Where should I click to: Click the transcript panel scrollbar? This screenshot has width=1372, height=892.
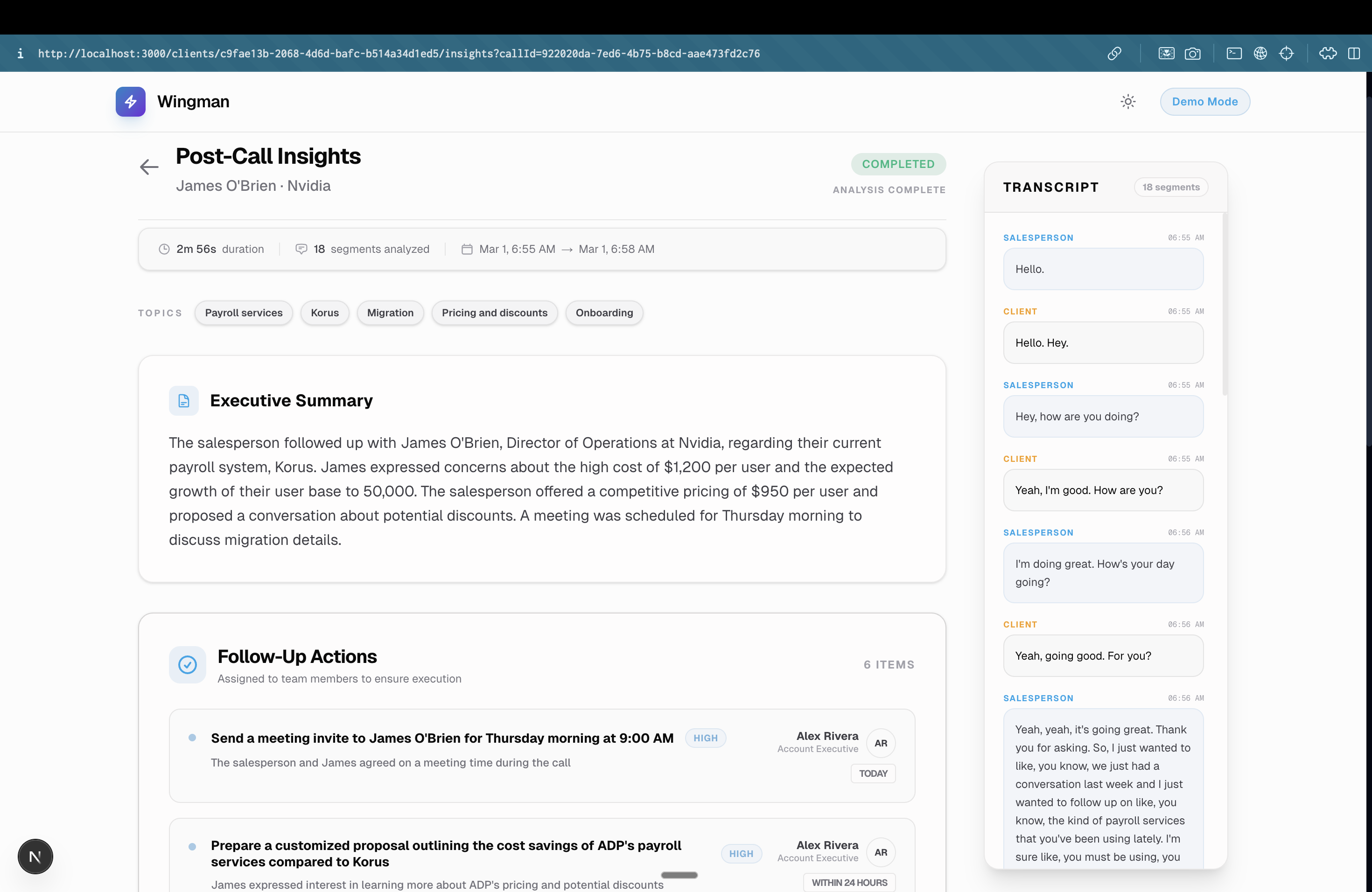tap(1224, 304)
